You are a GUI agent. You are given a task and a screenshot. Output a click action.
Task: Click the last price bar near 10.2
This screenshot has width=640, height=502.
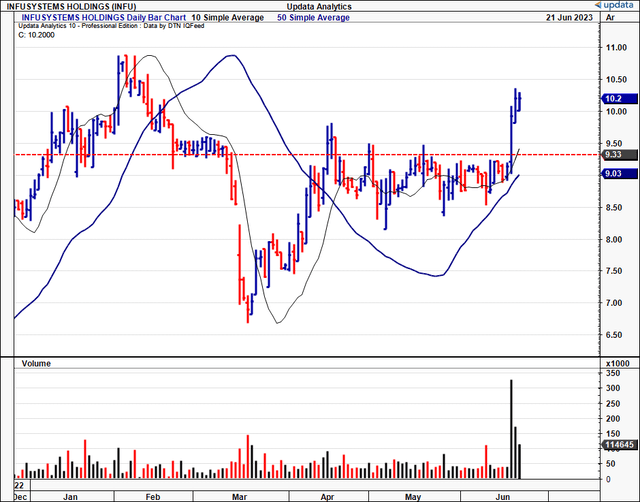point(520,101)
